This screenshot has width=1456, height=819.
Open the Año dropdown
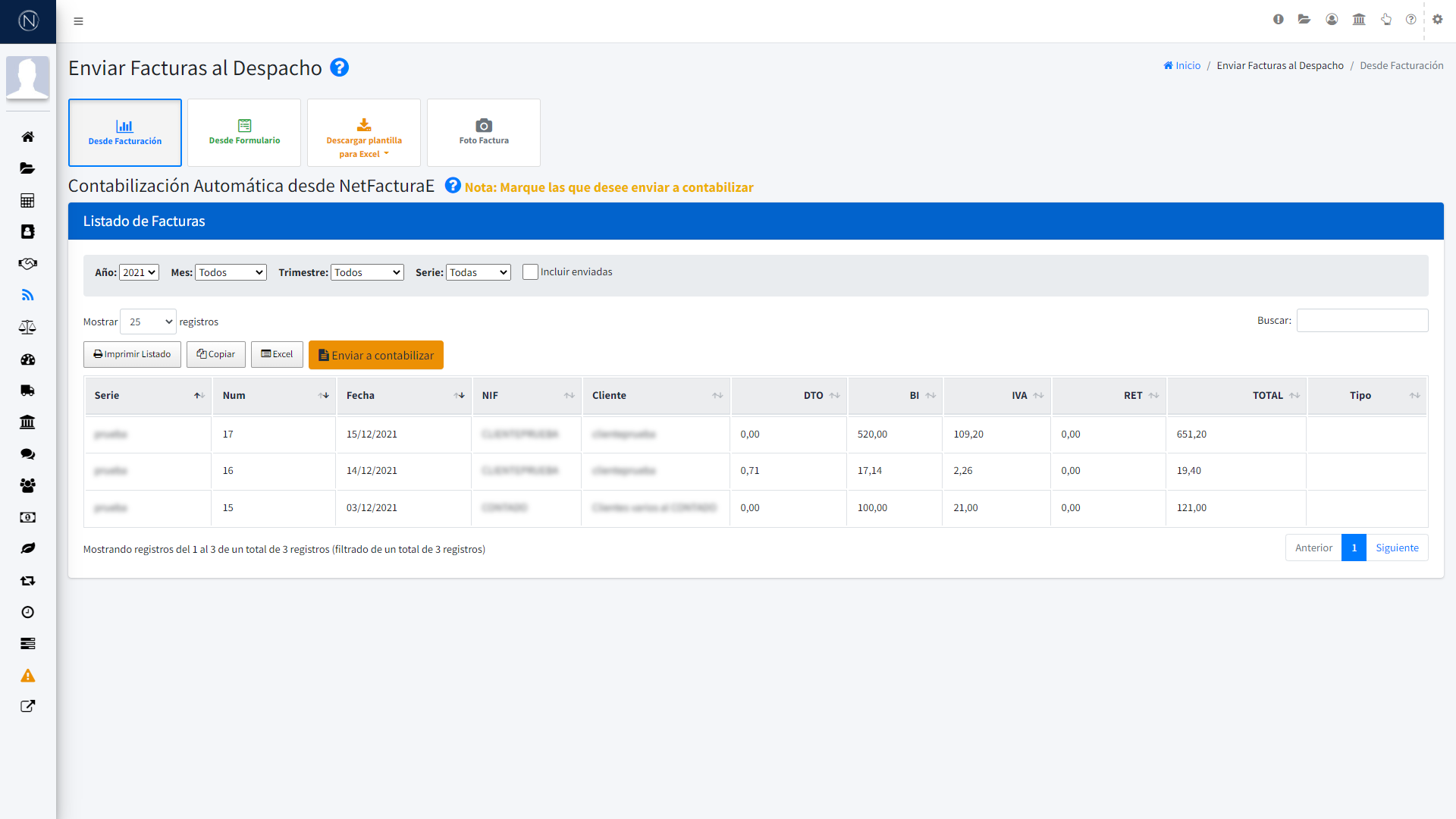[x=139, y=272]
